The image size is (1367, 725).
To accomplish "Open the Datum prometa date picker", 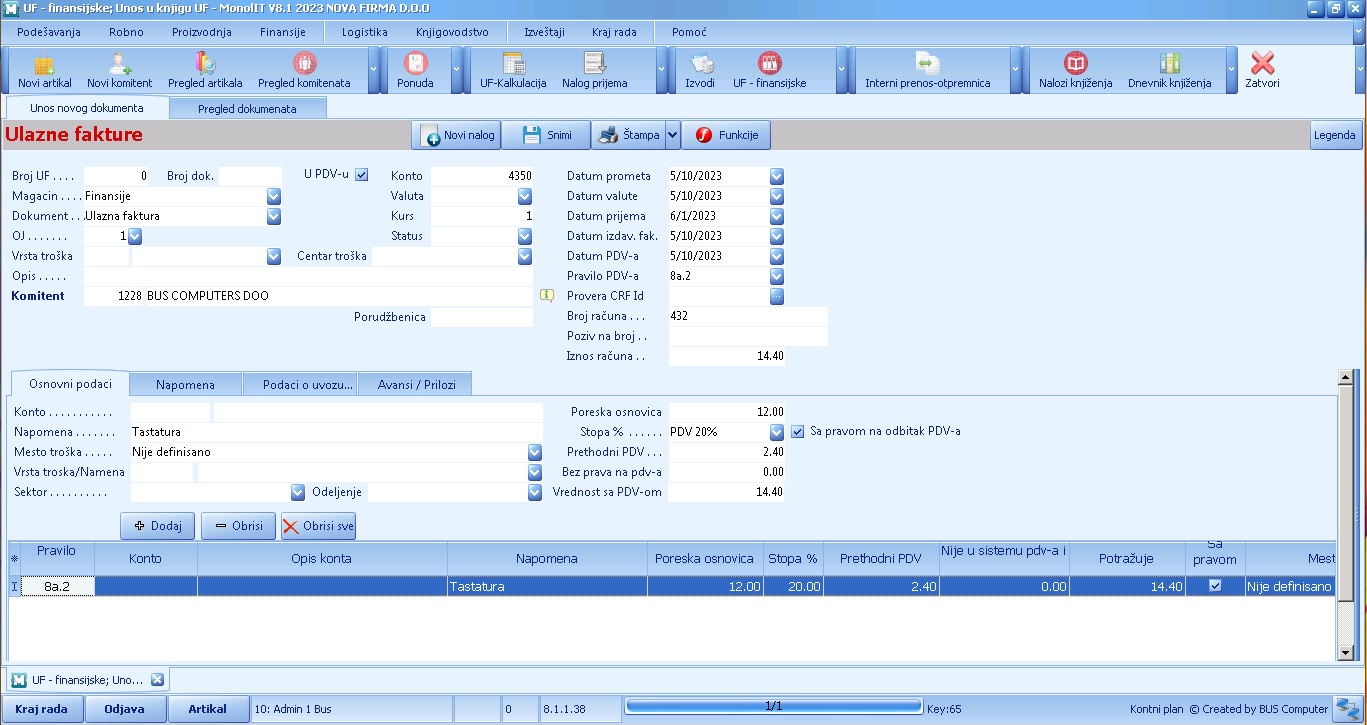I will pos(777,176).
